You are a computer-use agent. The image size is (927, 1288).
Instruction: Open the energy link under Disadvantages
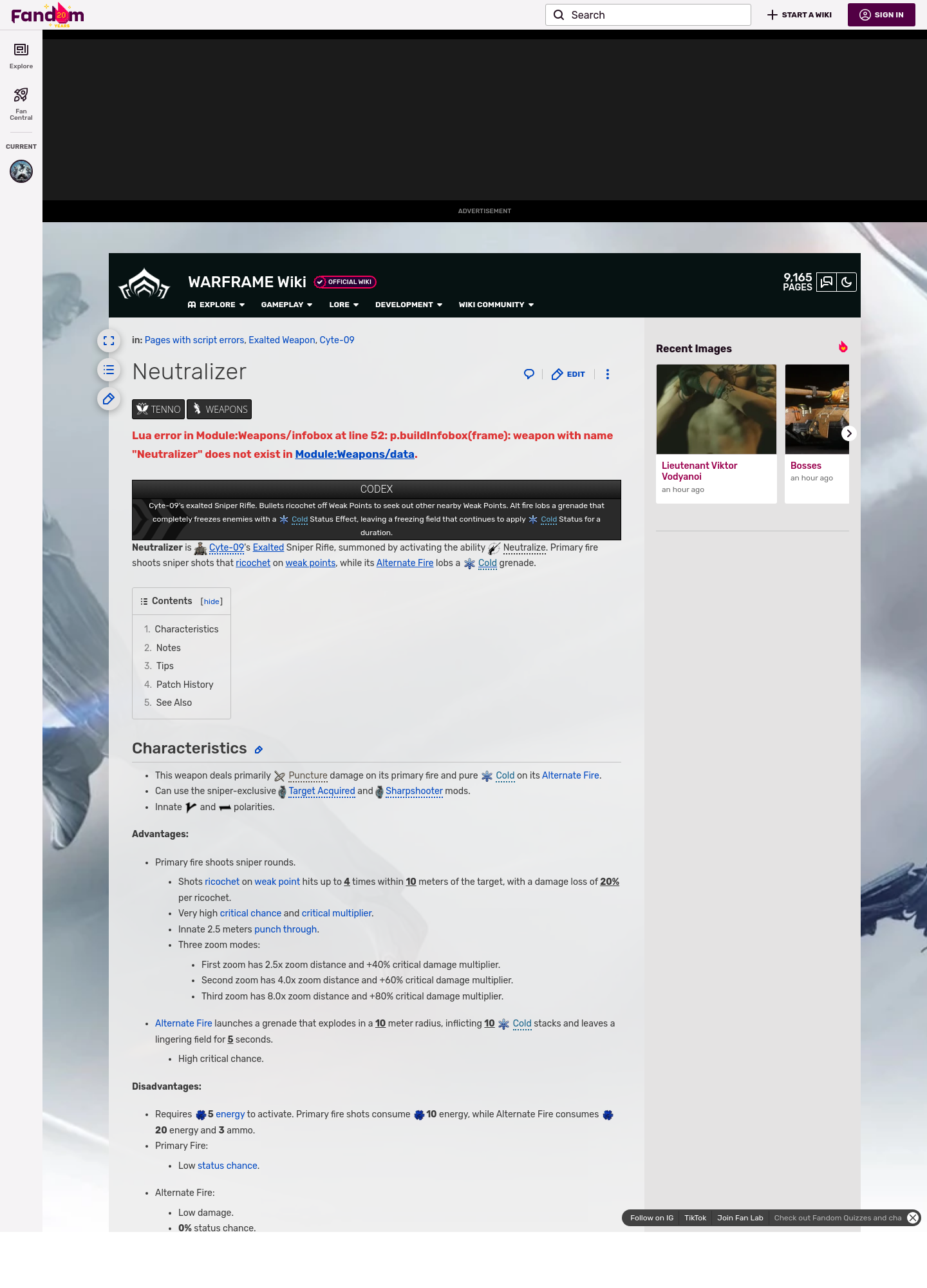(230, 1114)
